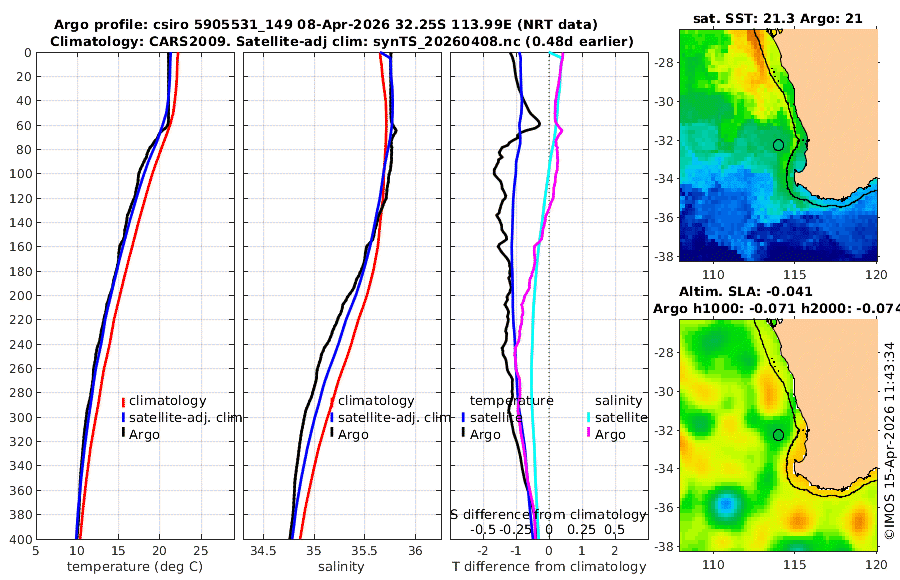Click the Argo h1000 h2000 label
The width and height of the screenshot is (900, 580).
point(776,308)
